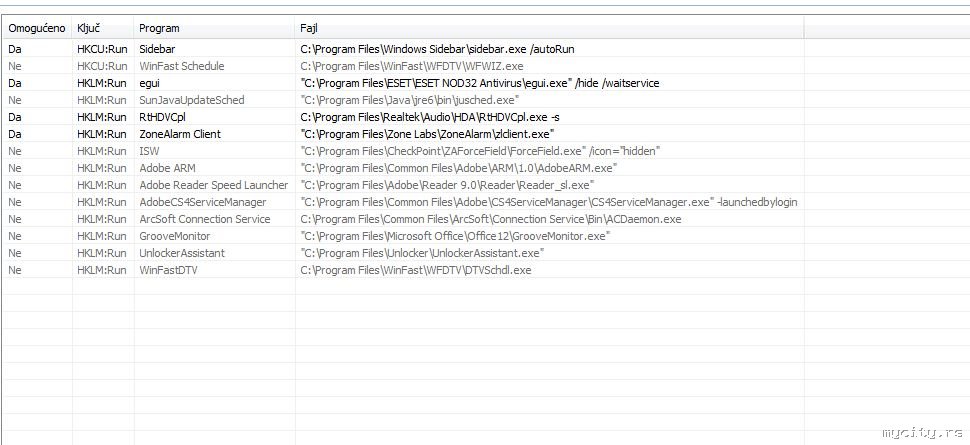Select the ZoneAlarm Client program entry
The image size is (970, 445).
point(180,134)
